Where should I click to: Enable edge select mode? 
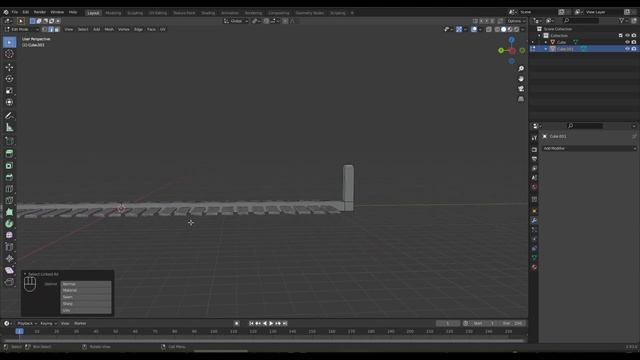(51, 29)
